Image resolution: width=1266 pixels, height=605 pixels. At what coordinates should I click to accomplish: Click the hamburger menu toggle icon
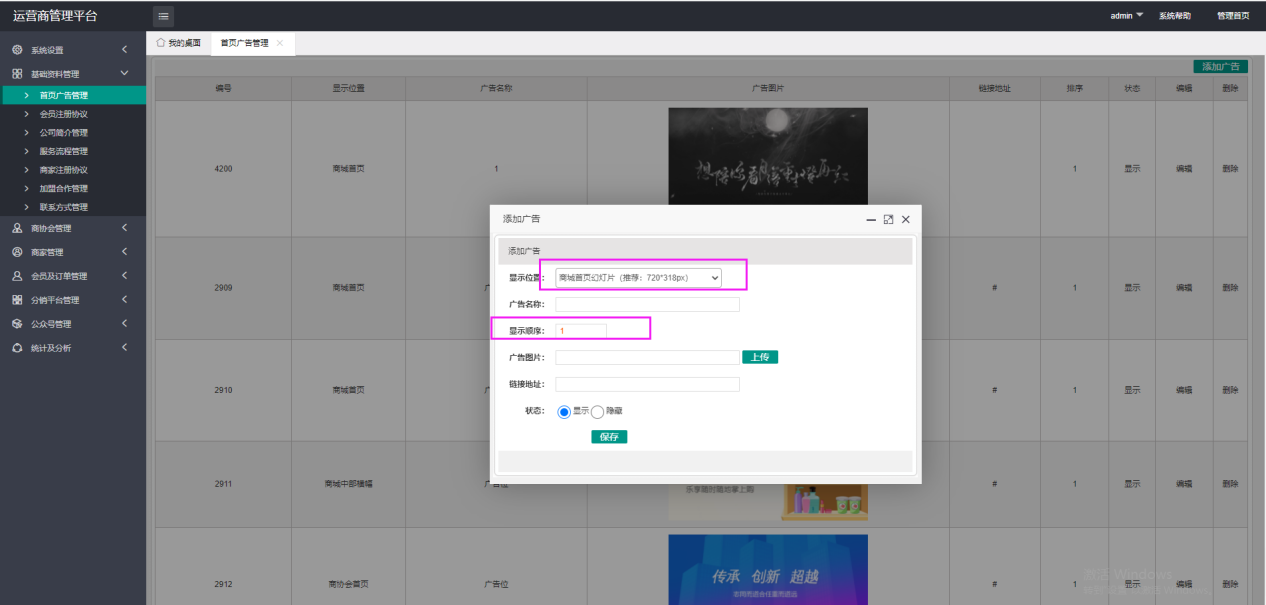point(163,16)
